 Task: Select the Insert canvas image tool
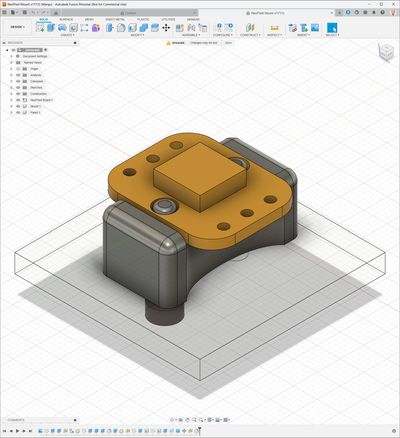(315, 28)
